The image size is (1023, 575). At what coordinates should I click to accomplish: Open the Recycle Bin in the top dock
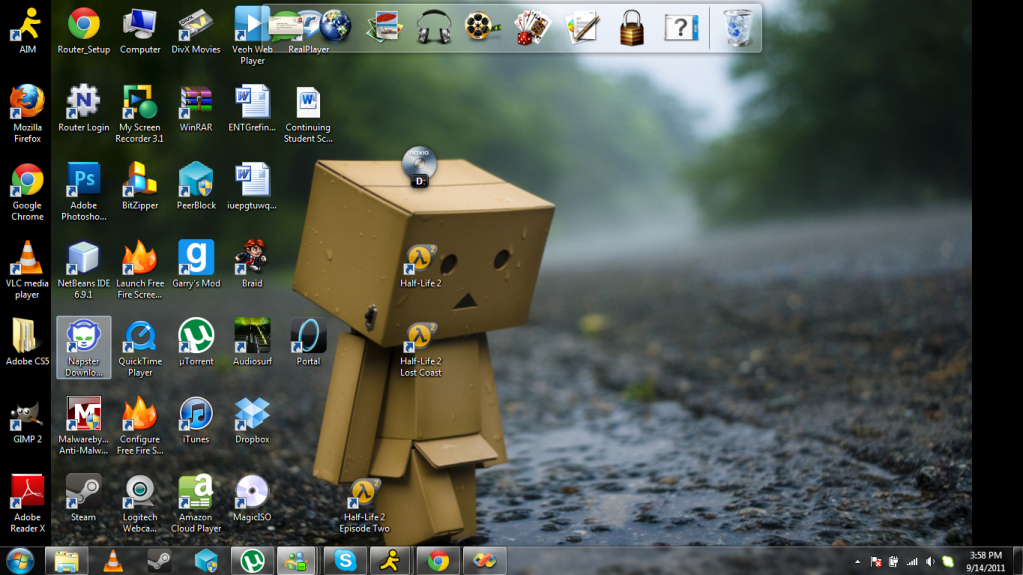(x=738, y=27)
